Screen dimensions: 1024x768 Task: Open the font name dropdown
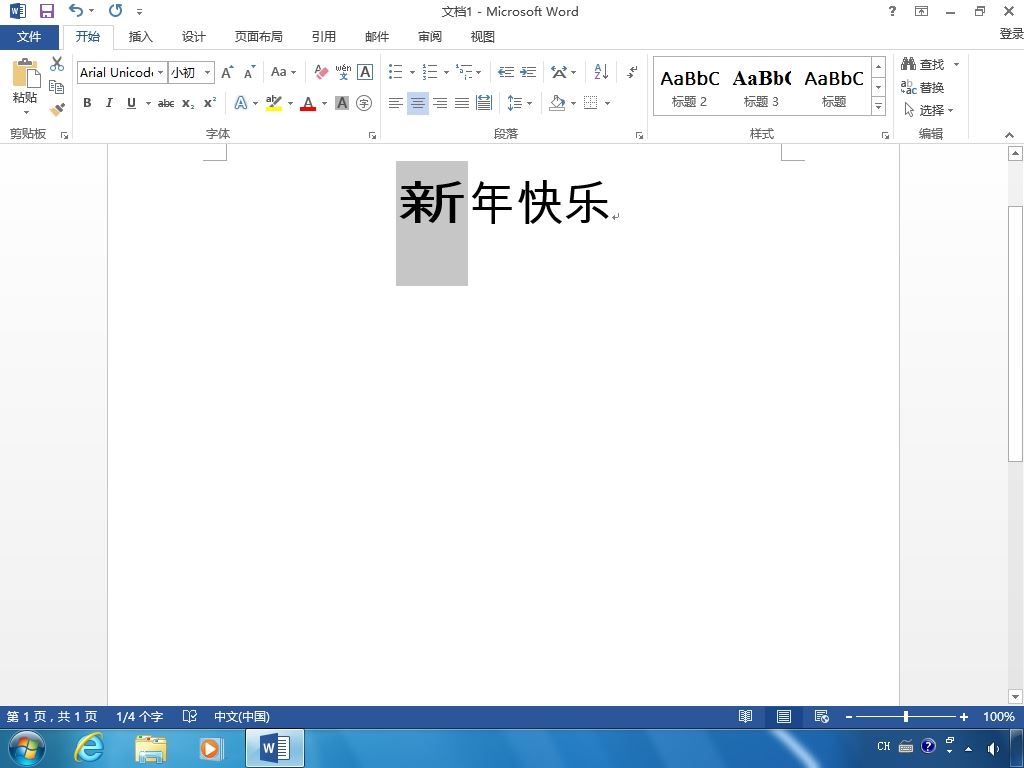(x=161, y=72)
